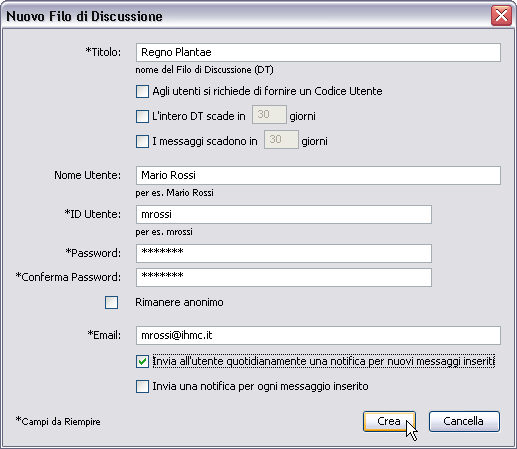Viewport: 517px width, 449px height.
Task: Close the Nuovo Filo di Discussione dialog
Action: pos(501,15)
